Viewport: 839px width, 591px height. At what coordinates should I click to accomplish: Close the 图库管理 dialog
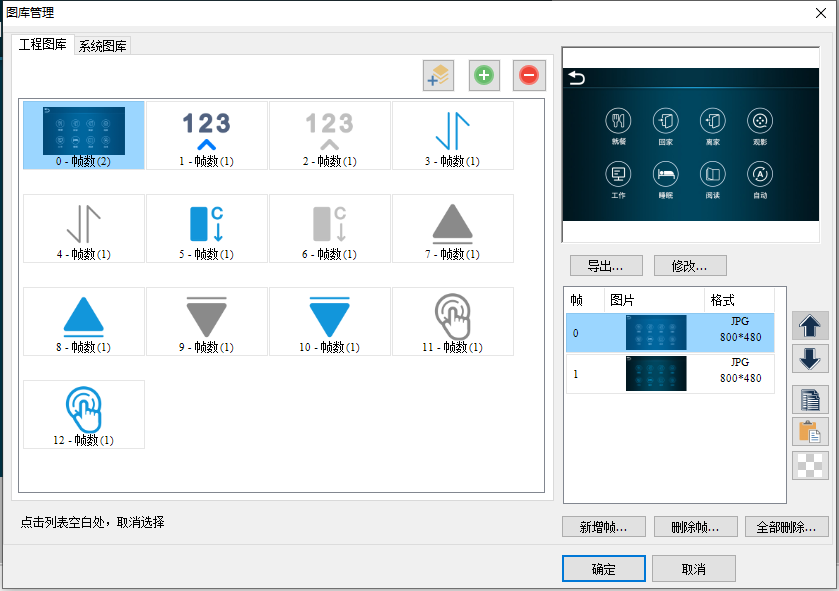[821, 13]
